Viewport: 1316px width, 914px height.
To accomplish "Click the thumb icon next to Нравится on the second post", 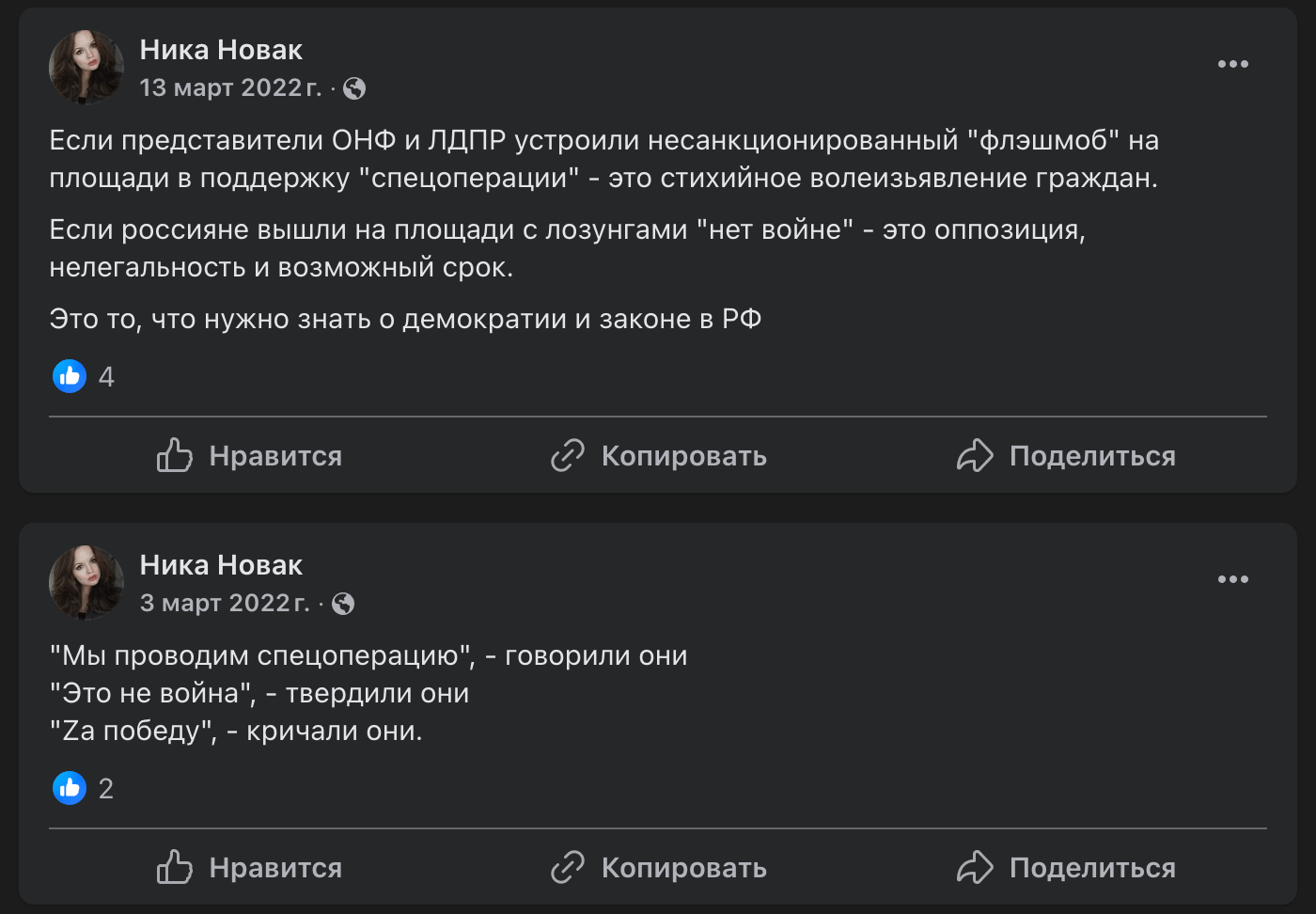I will [x=174, y=868].
